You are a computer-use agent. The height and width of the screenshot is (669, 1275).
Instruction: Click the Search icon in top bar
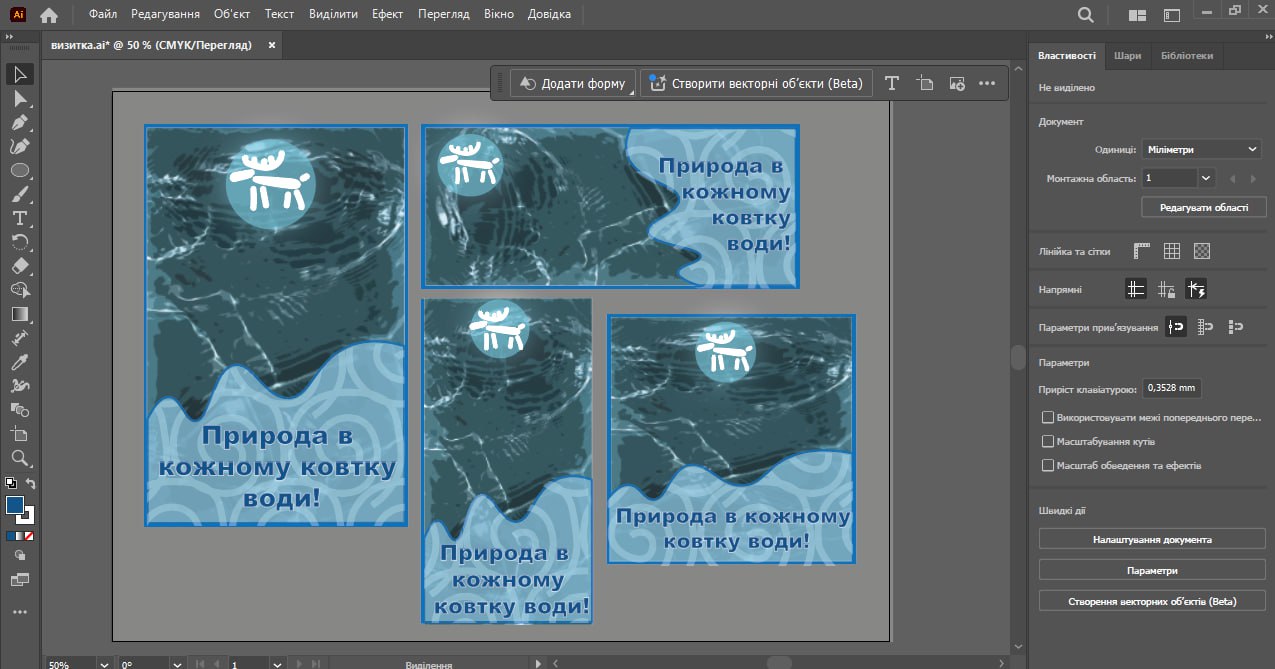pos(1086,15)
